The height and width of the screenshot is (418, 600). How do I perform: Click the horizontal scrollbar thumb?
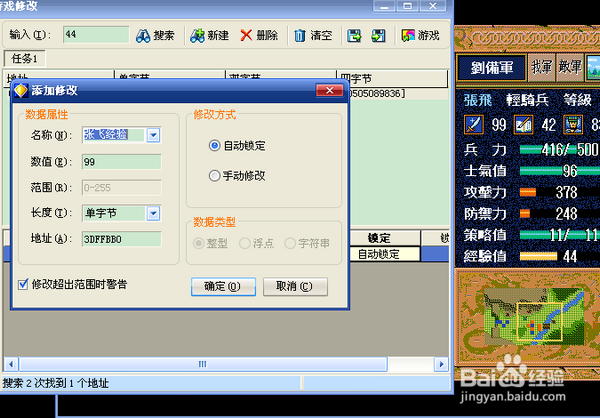click(x=203, y=364)
